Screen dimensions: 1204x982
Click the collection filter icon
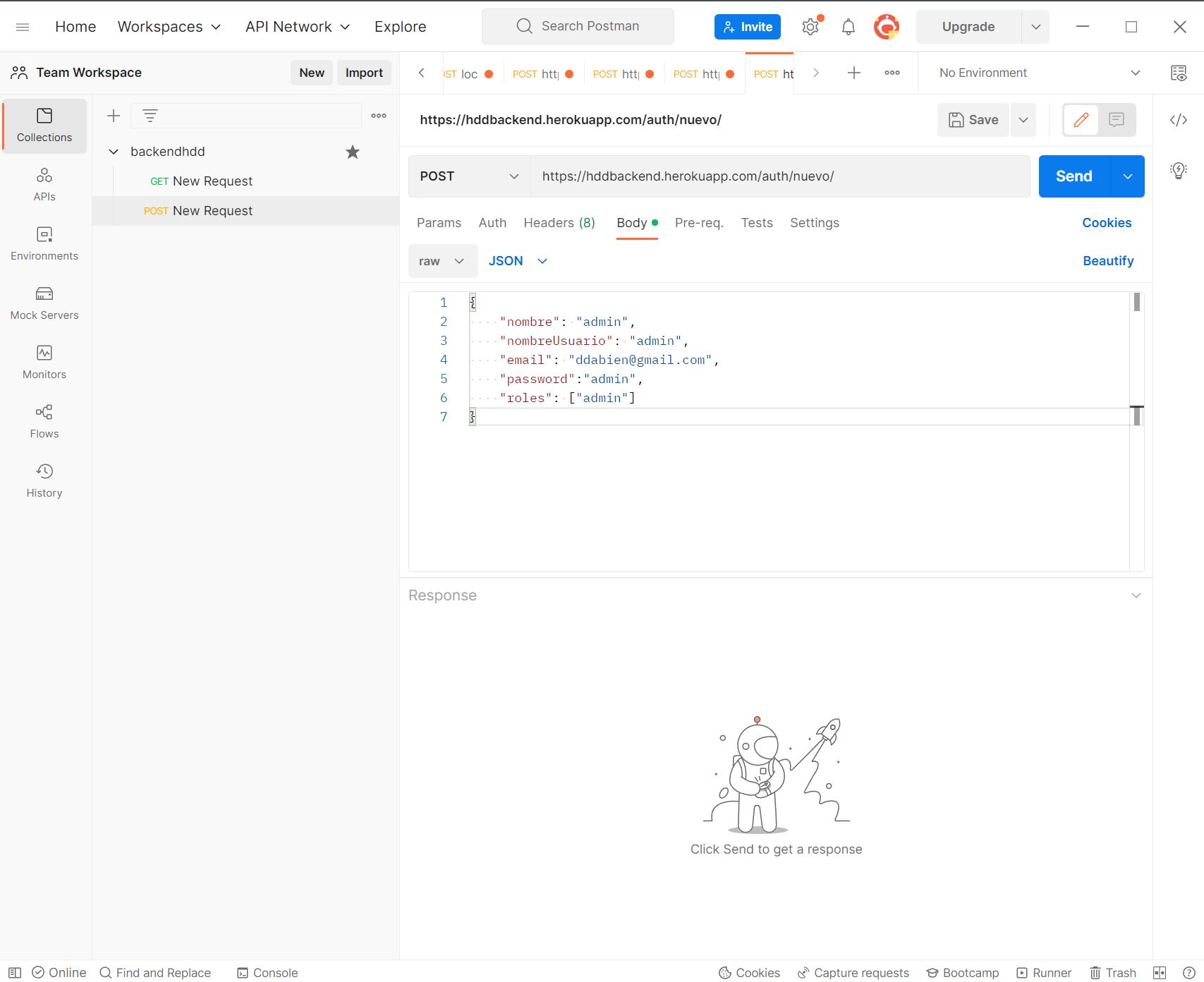click(x=150, y=116)
